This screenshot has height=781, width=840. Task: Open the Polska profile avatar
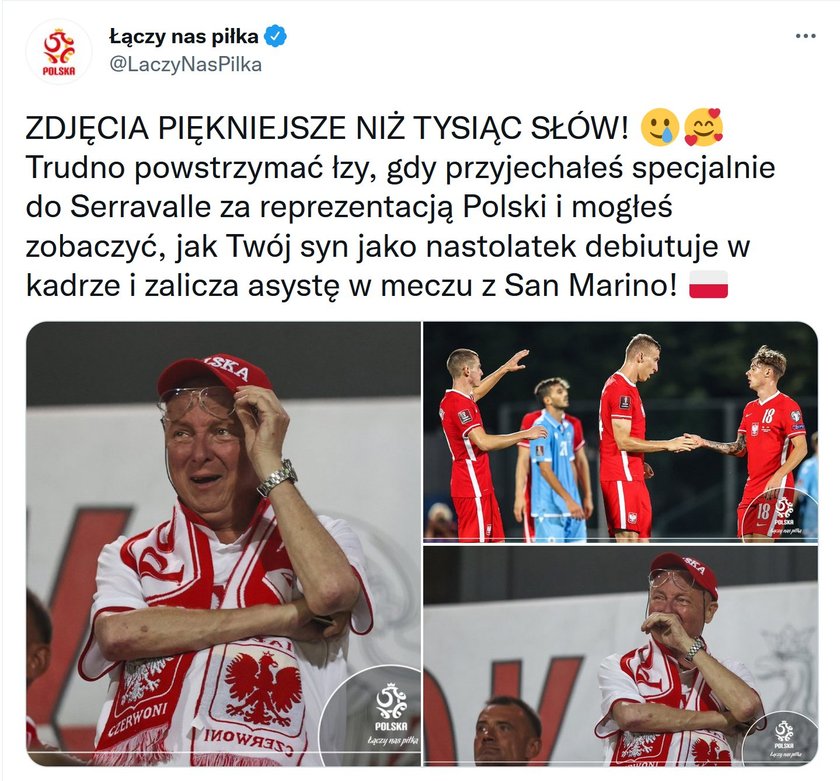[59, 51]
